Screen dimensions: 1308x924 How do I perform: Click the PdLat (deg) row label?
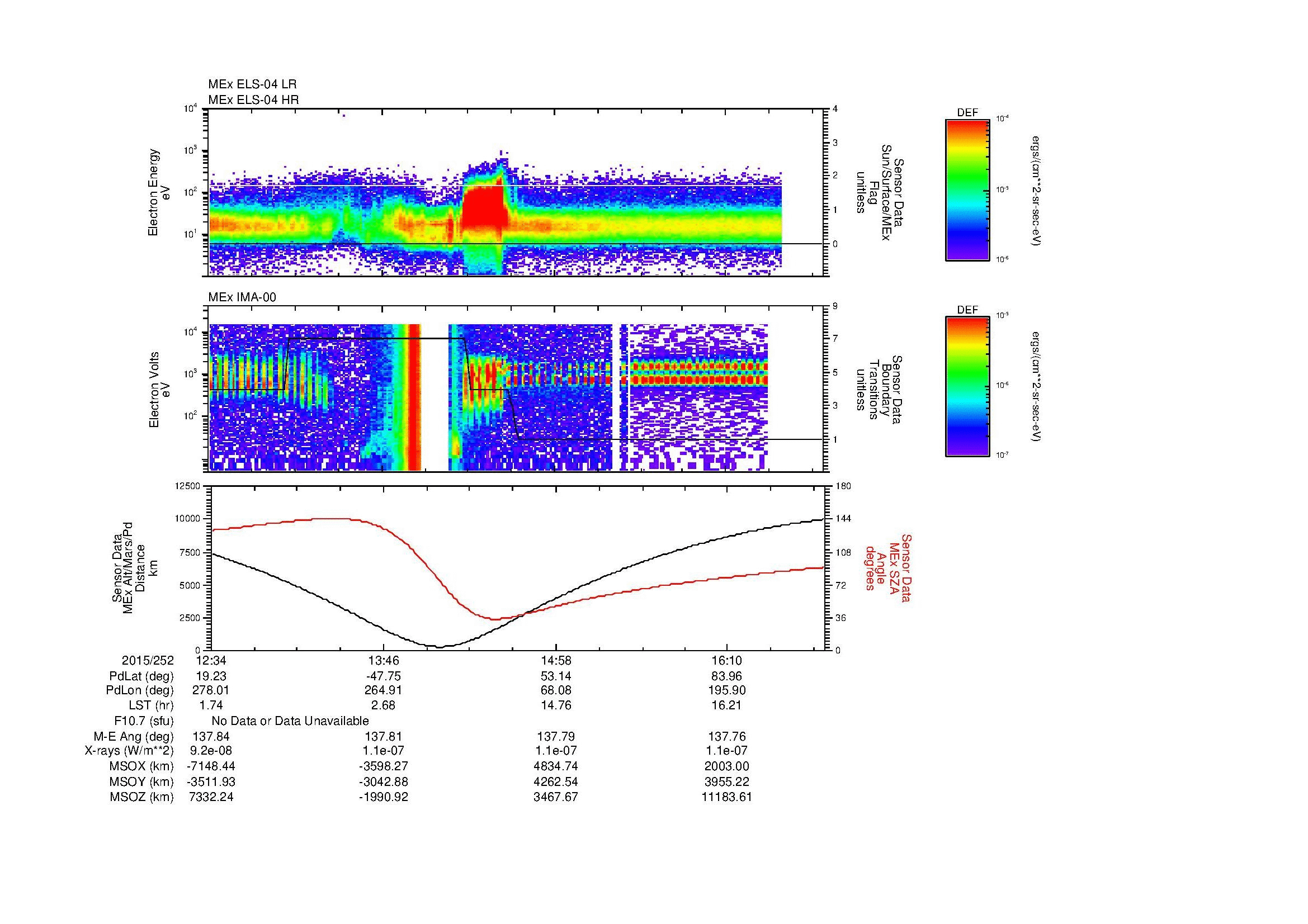point(141,676)
